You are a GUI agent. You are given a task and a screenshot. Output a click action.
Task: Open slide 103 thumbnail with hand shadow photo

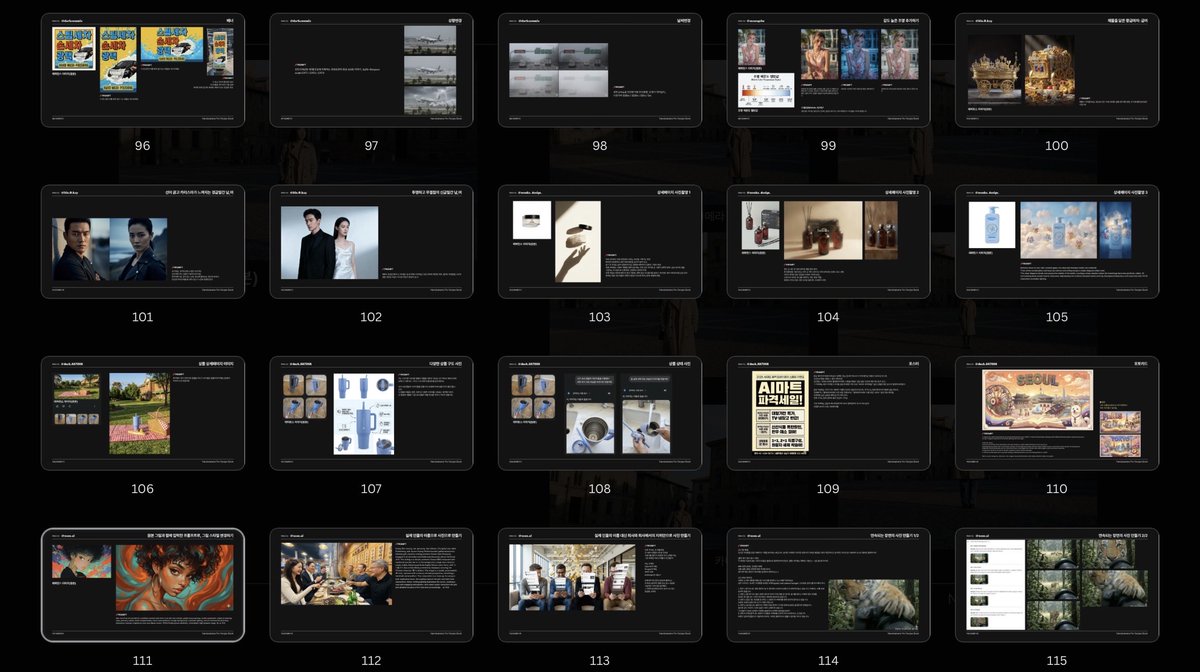[599, 242]
